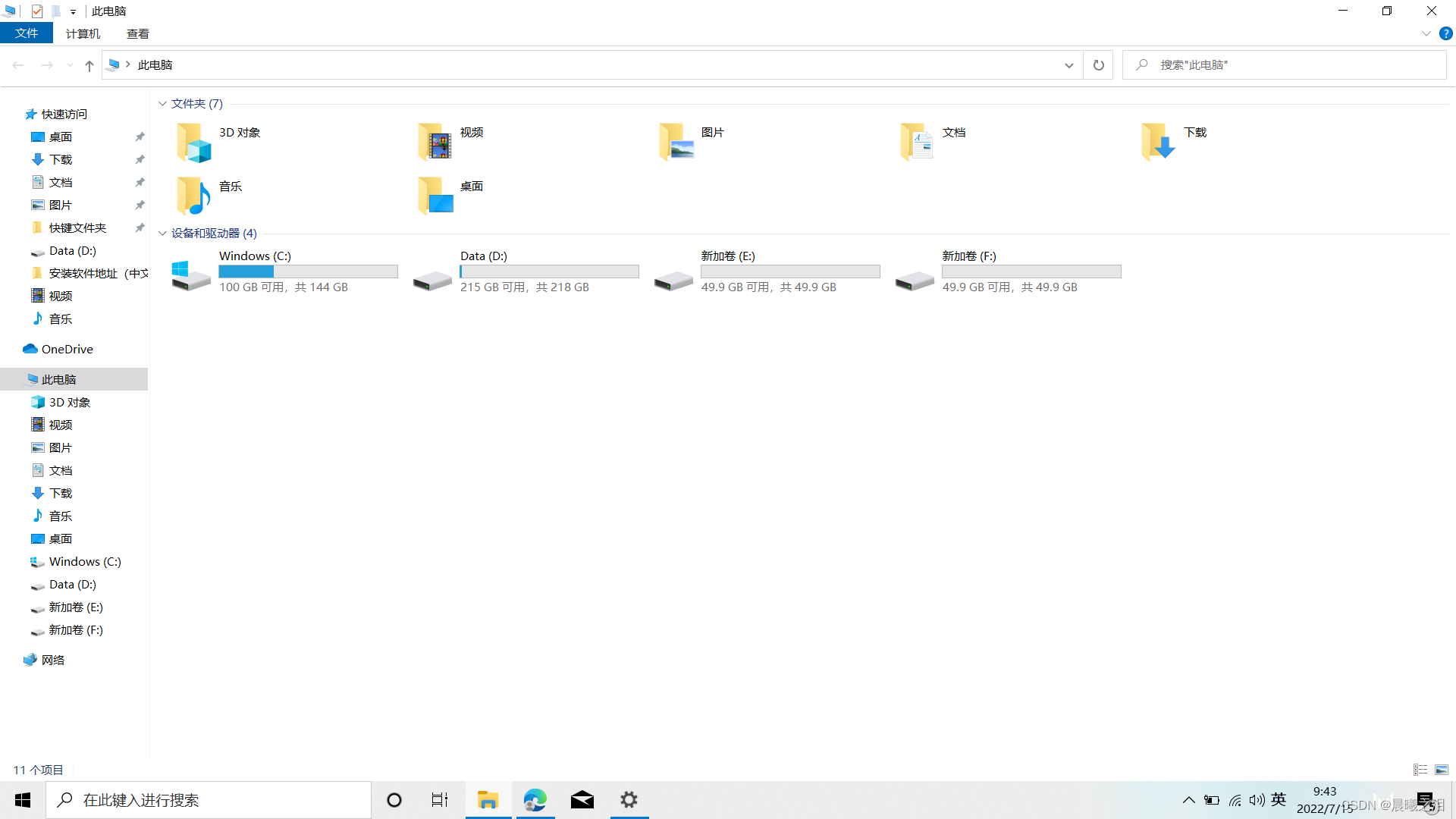Select 3D 对象 in navigation tree
The image size is (1456, 819).
[70, 403]
